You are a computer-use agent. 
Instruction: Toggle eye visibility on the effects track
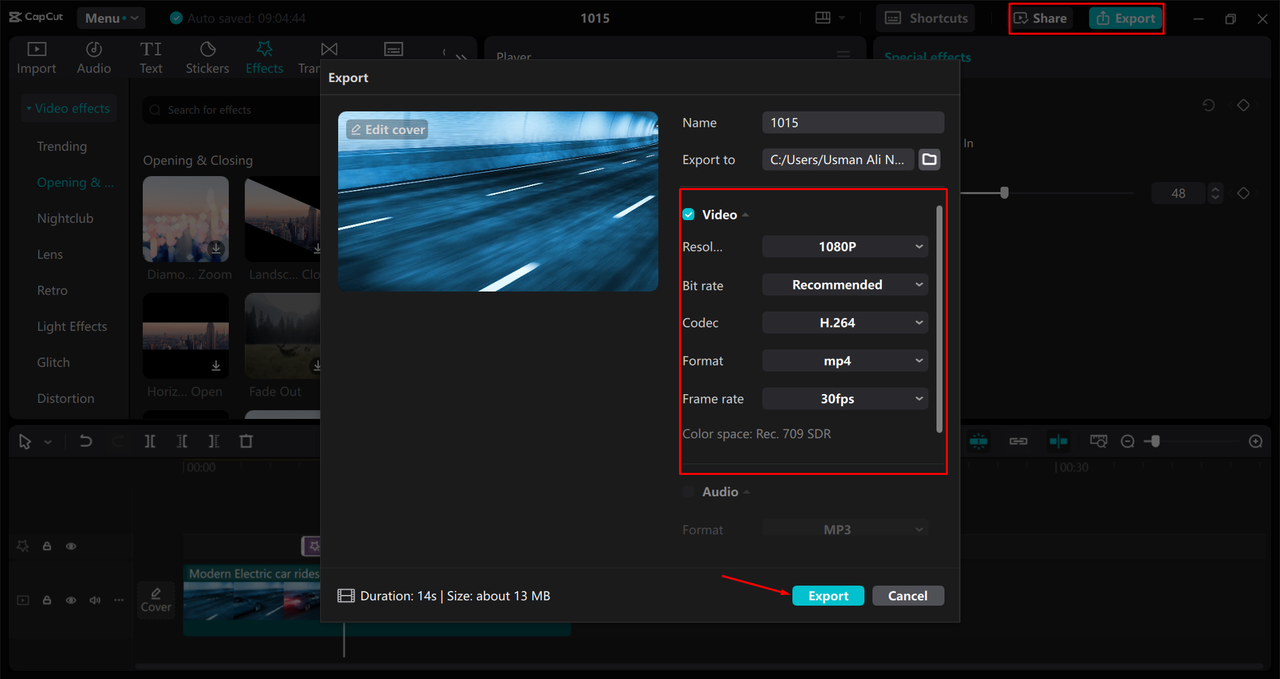pyautogui.click(x=71, y=546)
